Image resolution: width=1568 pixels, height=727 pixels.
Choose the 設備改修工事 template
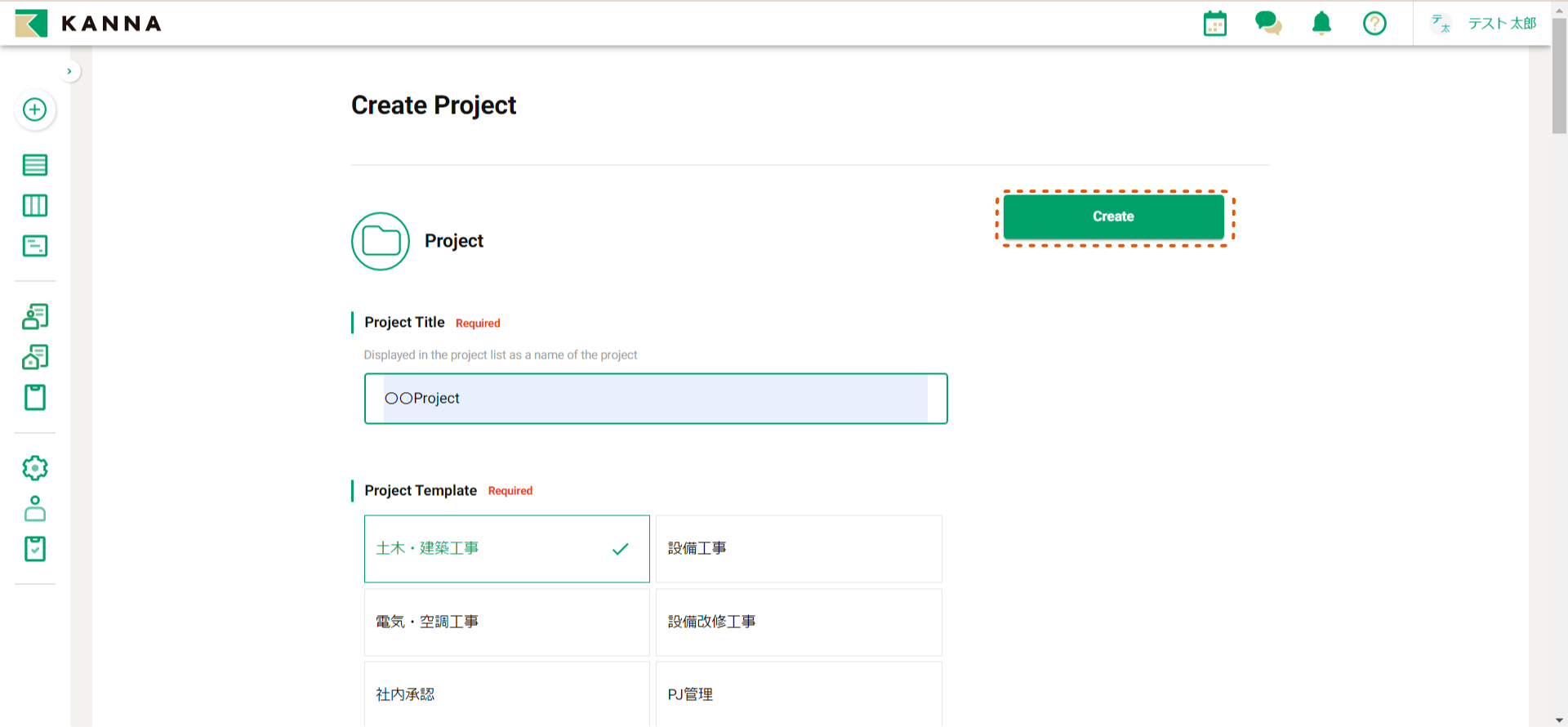[798, 622]
